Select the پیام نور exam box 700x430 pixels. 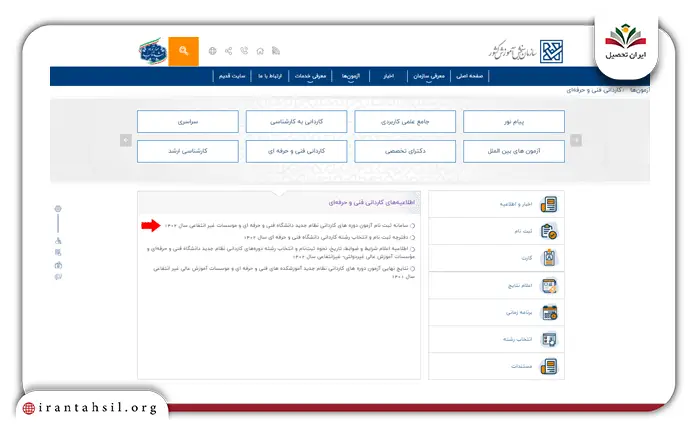pos(514,121)
